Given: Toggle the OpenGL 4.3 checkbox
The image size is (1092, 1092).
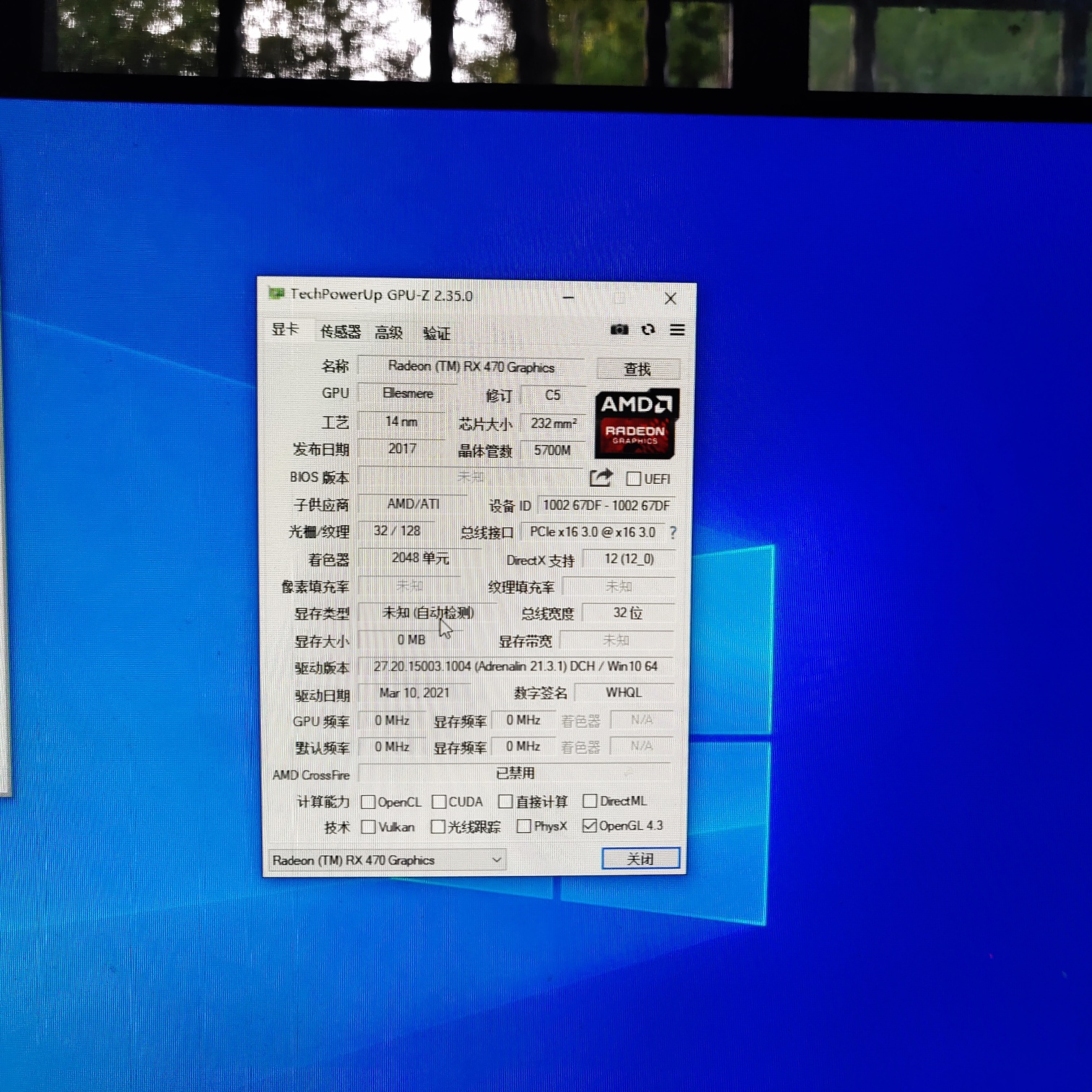Looking at the screenshot, I should pos(589,825).
